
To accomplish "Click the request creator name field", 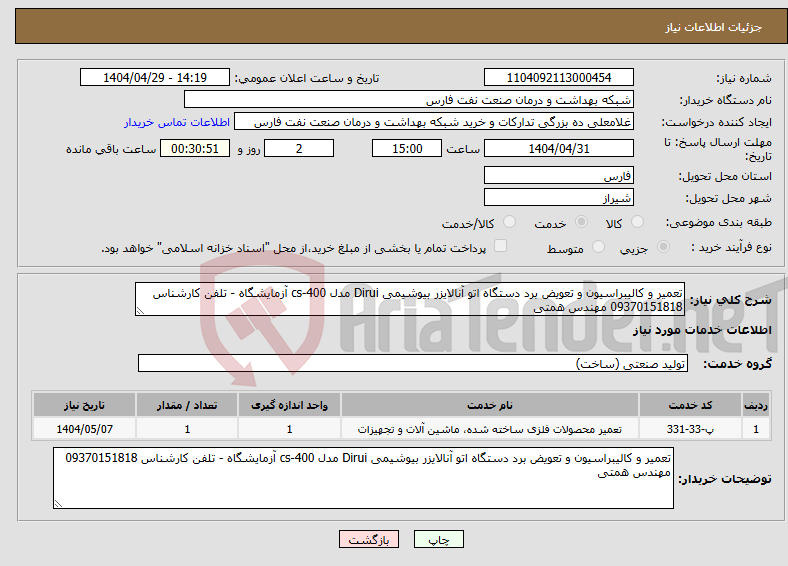I will tap(434, 122).
